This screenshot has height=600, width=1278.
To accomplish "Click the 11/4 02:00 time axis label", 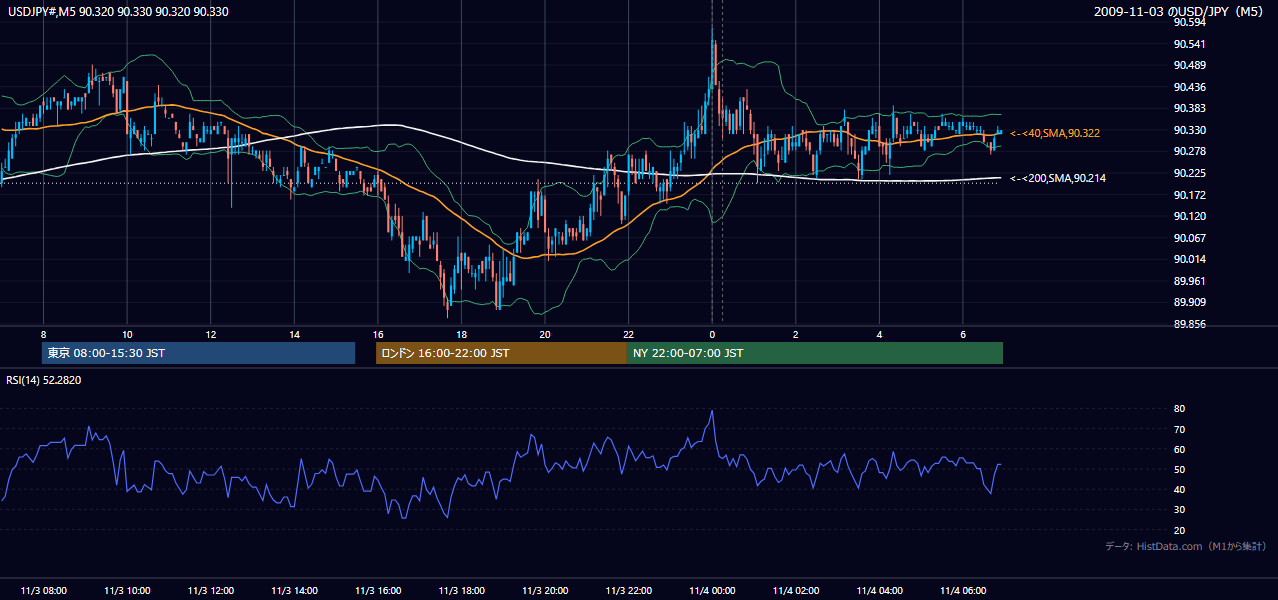I will click(x=795, y=591).
